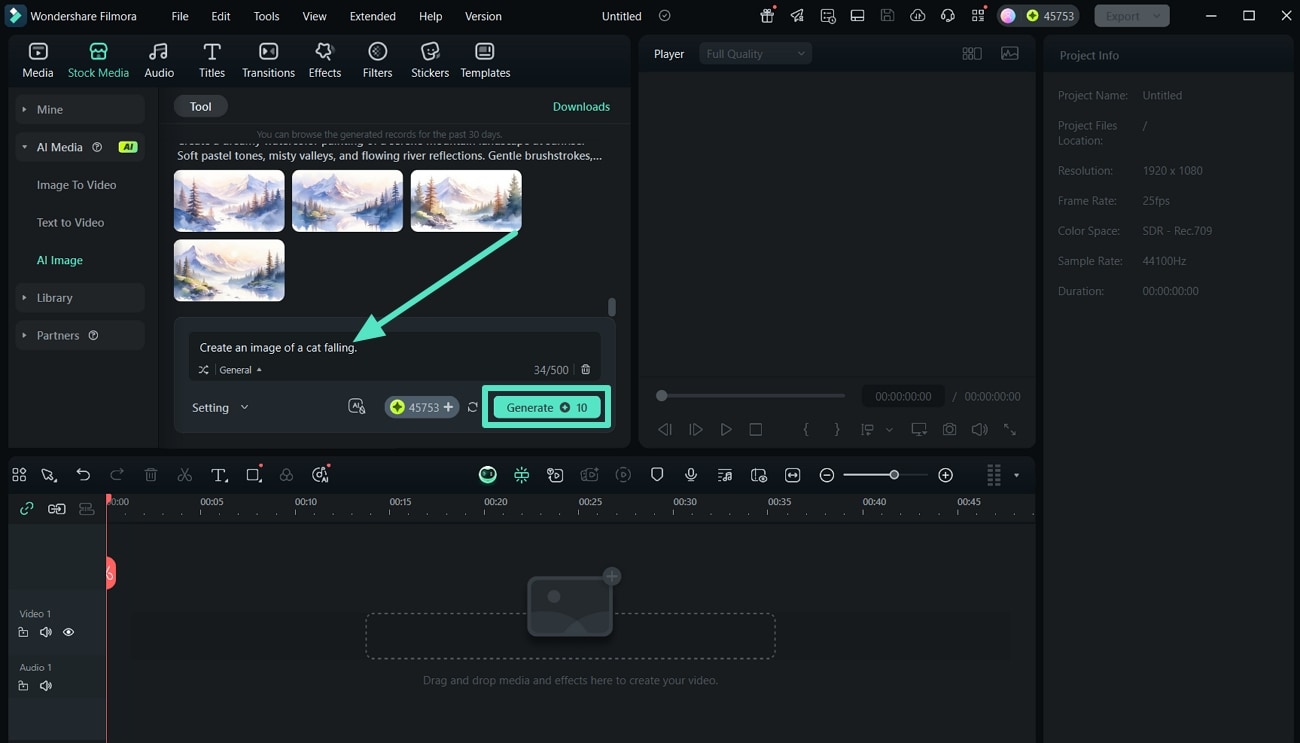
Task: Open the Setting dropdown
Action: (x=220, y=407)
